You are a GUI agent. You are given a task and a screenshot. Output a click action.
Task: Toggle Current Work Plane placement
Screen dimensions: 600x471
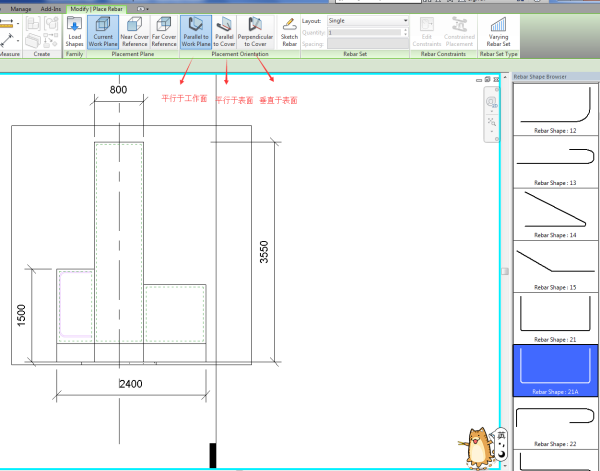point(103,32)
